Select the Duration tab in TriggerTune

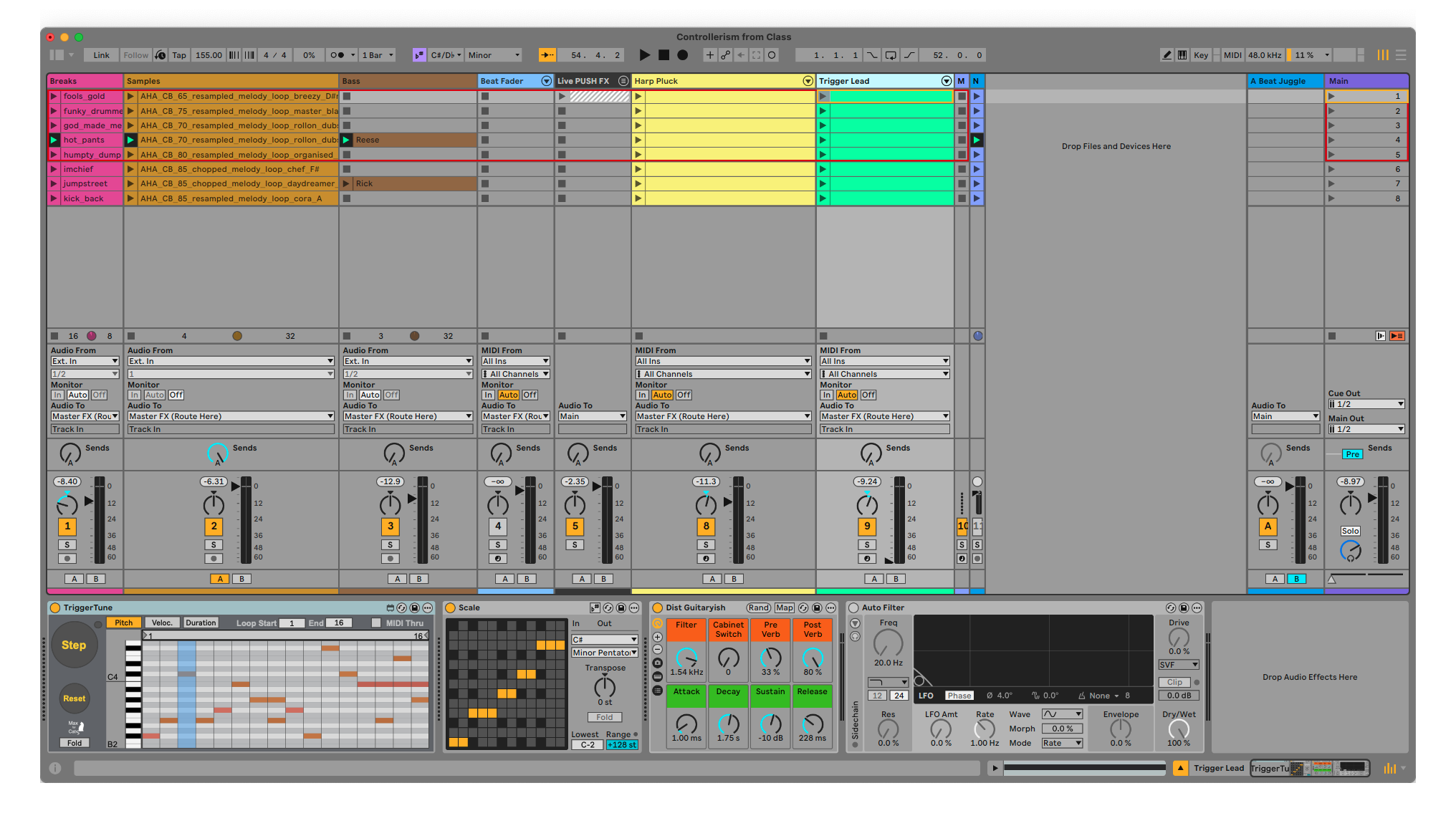(x=201, y=623)
